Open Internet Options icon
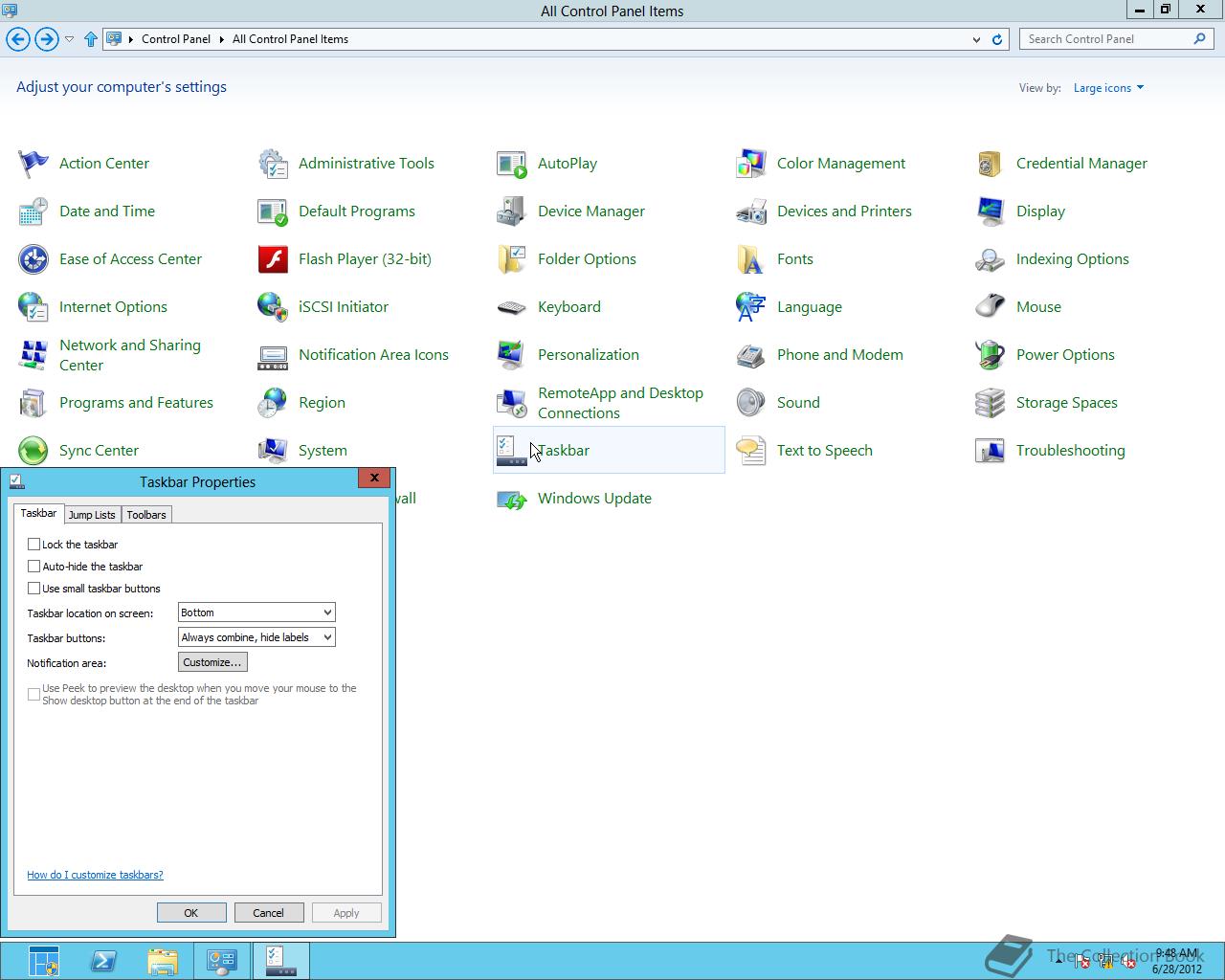The image size is (1225, 980). coord(33,307)
